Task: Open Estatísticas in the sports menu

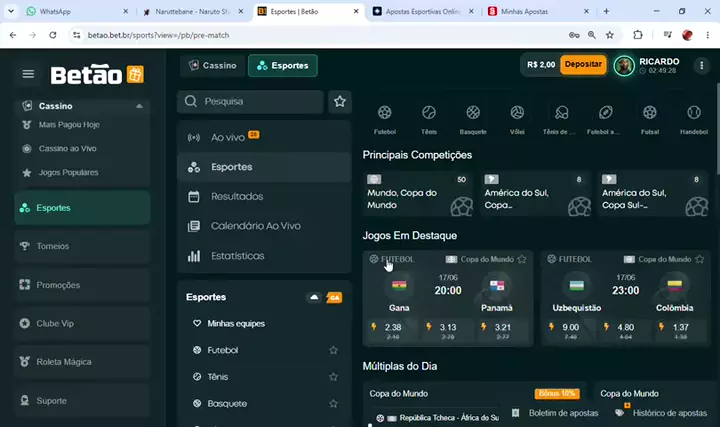Action: tap(264, 256)
